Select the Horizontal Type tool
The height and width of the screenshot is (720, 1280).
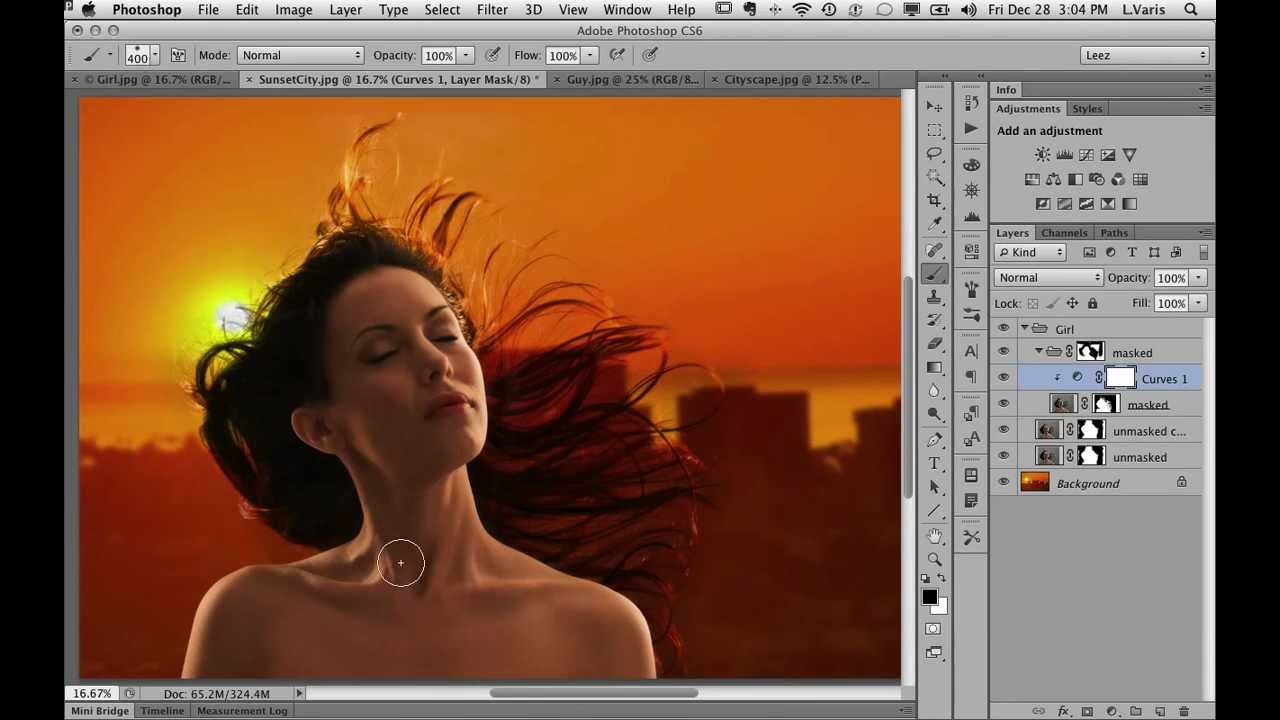coord(934,463)
